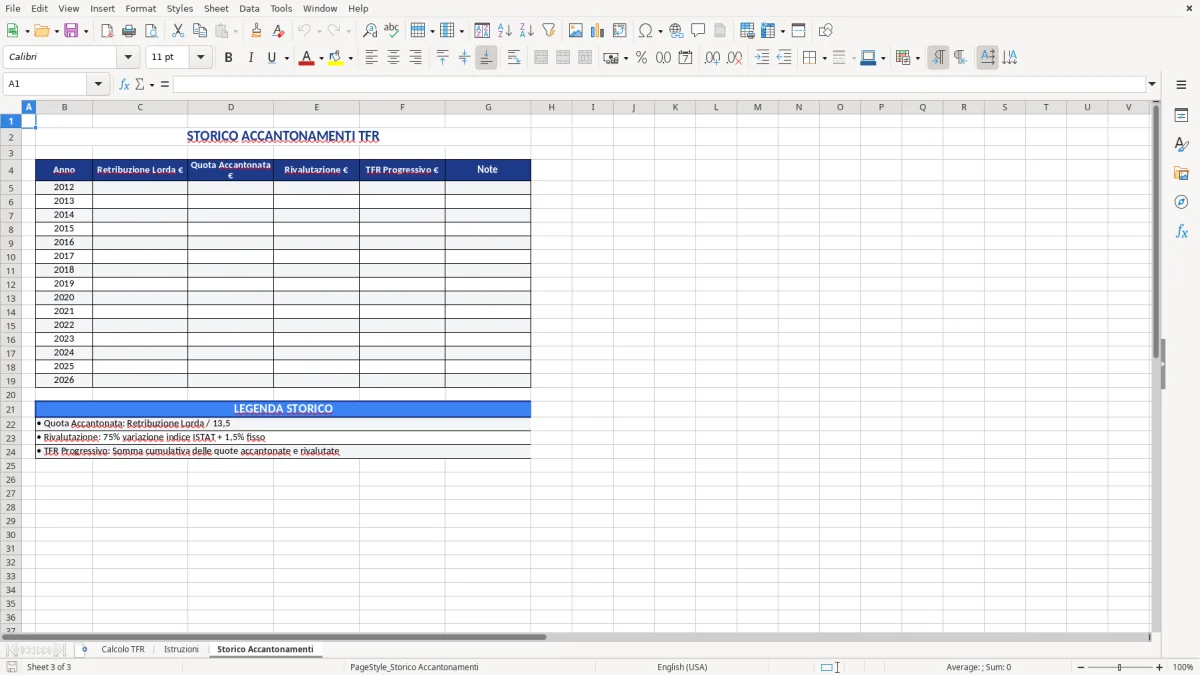The width and height of the screenshot is (1200, 675).
Task: Toggle Underline formatting
Action: (x=271, y=58)
